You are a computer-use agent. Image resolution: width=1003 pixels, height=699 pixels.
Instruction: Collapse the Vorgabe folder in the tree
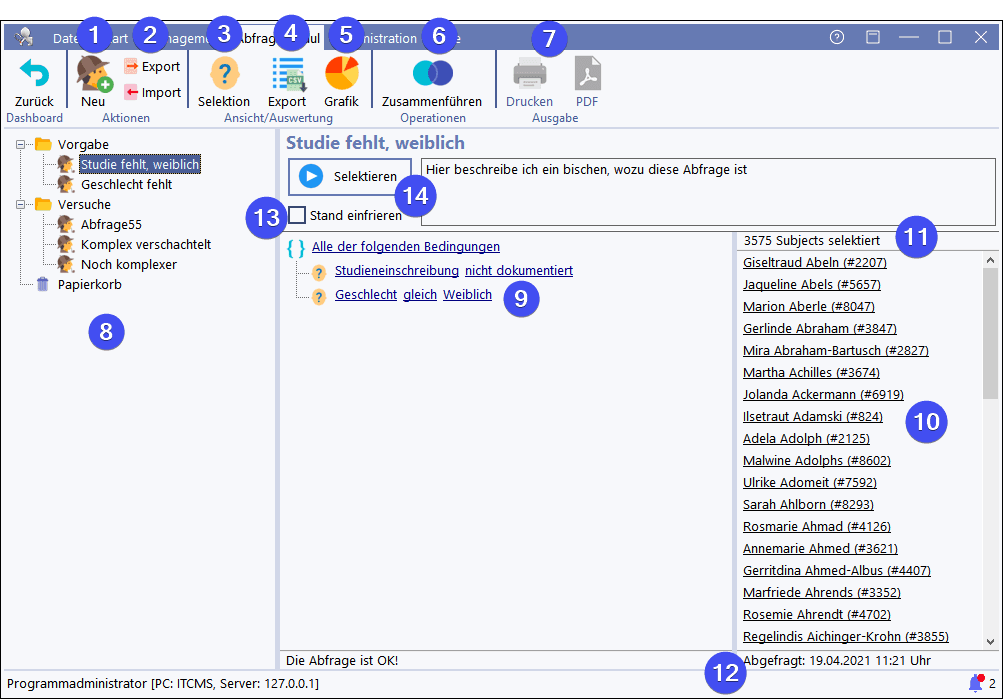(22, 144)
